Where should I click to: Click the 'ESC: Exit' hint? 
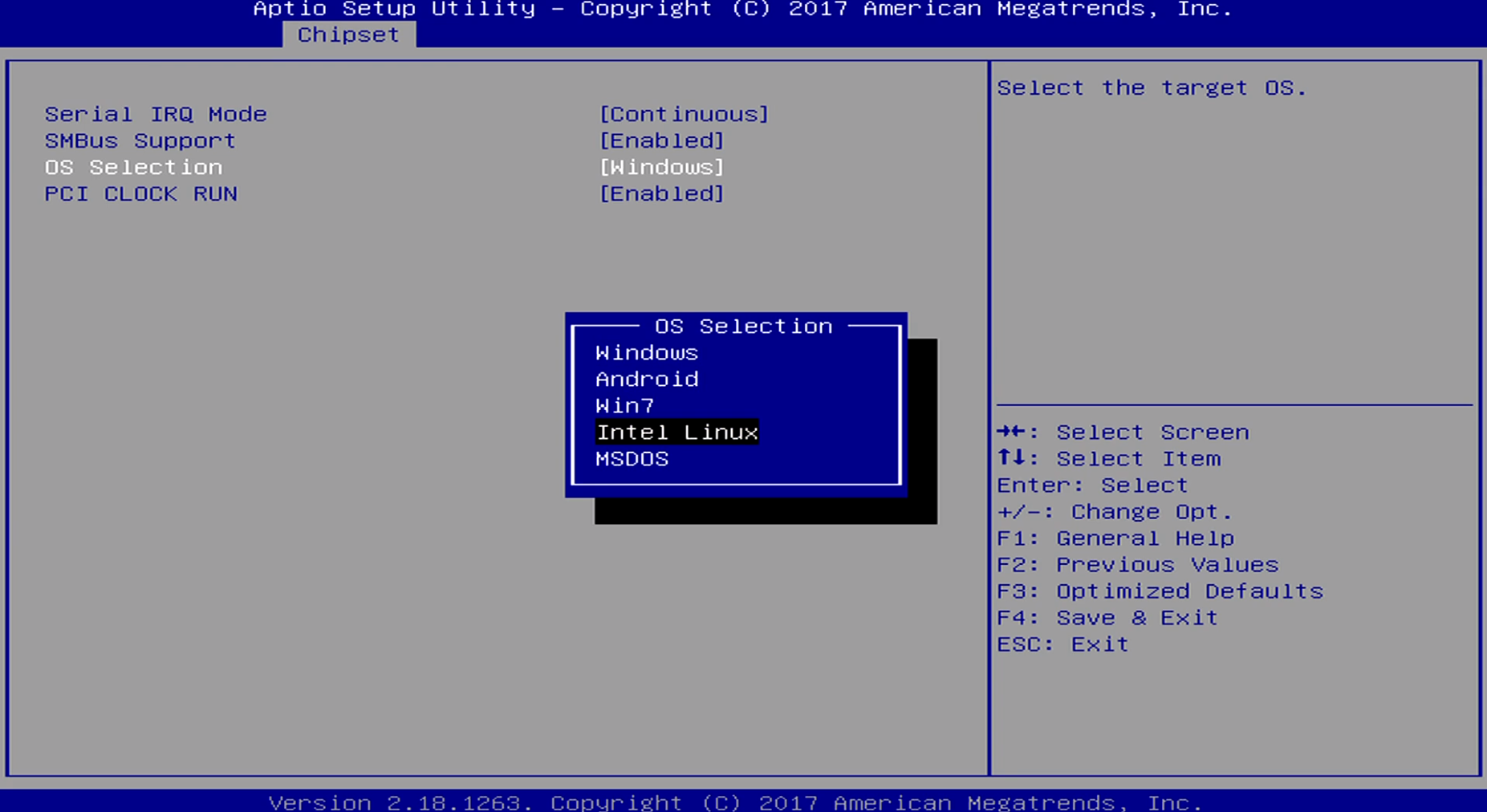click(1062, 644)
